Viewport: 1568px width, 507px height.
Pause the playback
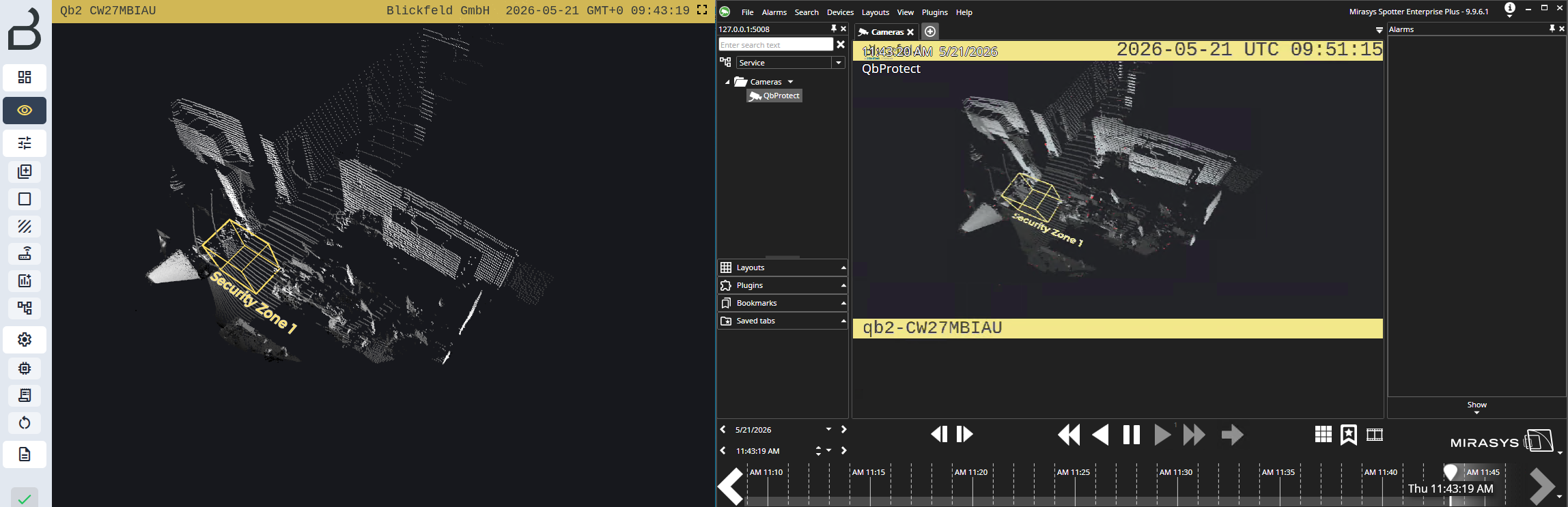pos(1132,435)
